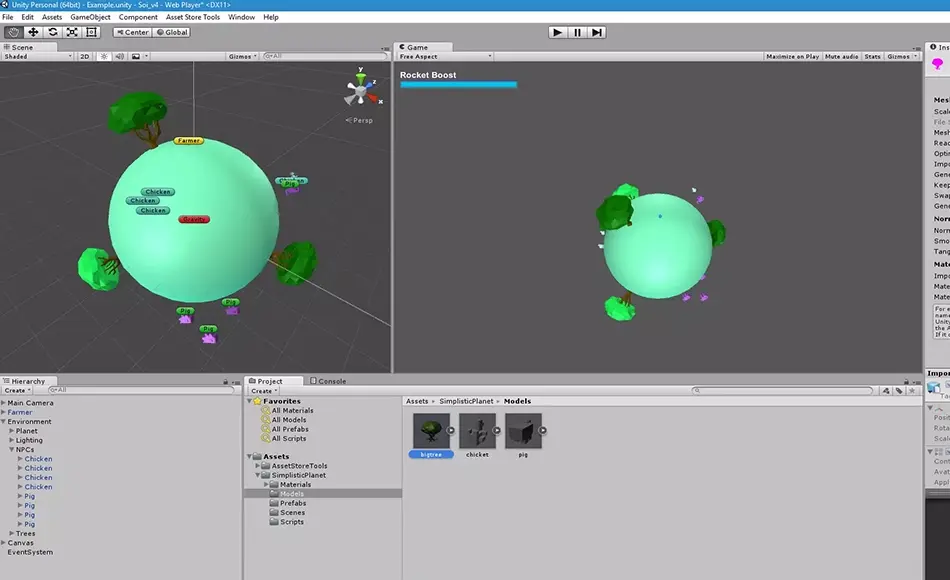
Task: Expand the Trees item in Hierarchy
Action: (x=12, y=533)
